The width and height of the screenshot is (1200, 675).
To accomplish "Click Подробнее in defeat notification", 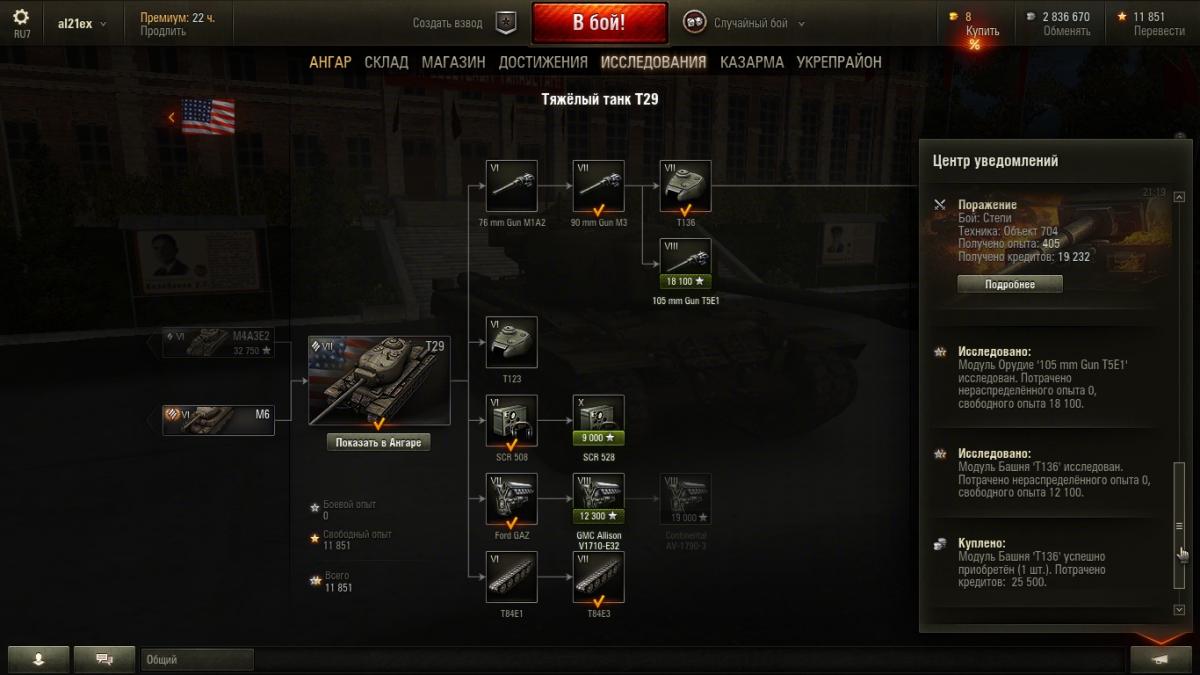I will click(x=1010, y=284).
